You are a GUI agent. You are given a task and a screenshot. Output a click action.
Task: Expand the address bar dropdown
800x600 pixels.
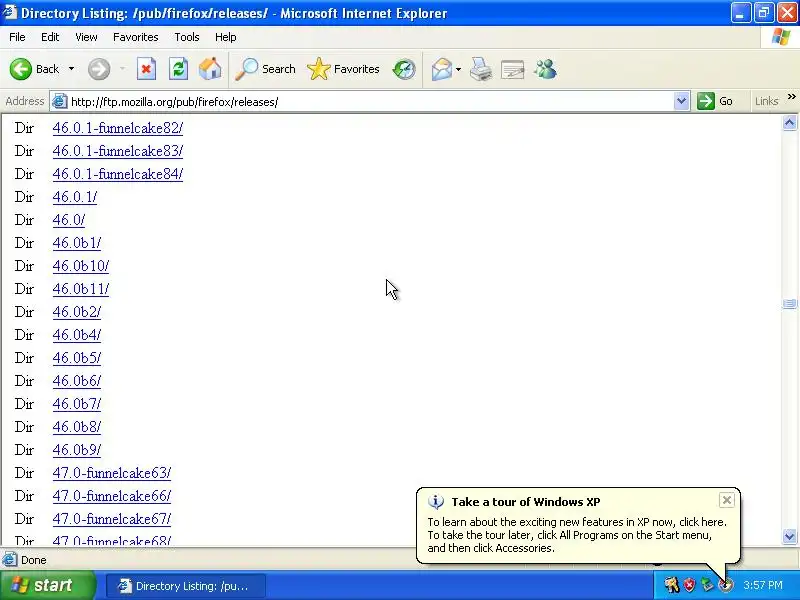point(681,101)
